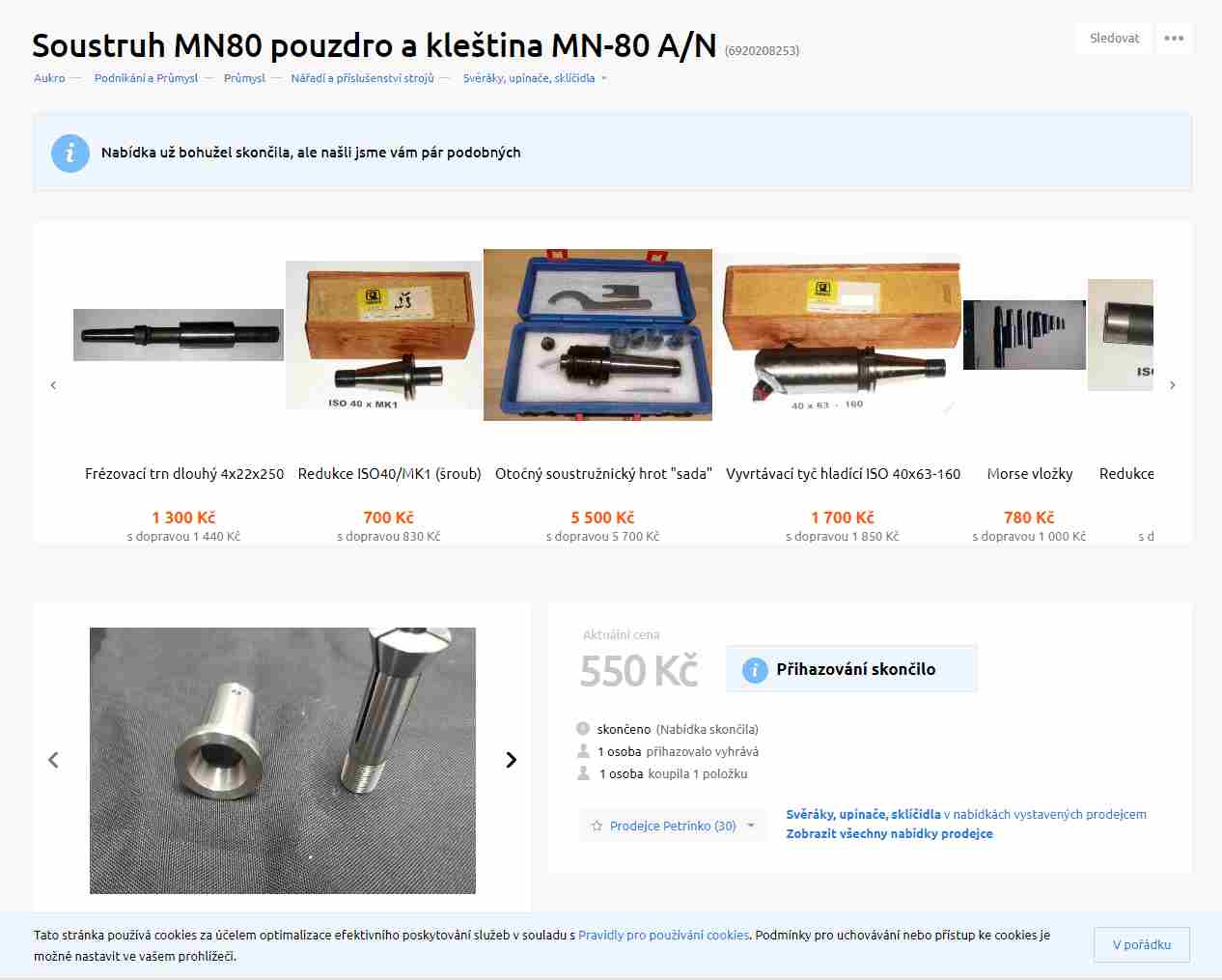Open the Aukro breadcrumb link
This screenshot has height=980, width=1222.
49,78
